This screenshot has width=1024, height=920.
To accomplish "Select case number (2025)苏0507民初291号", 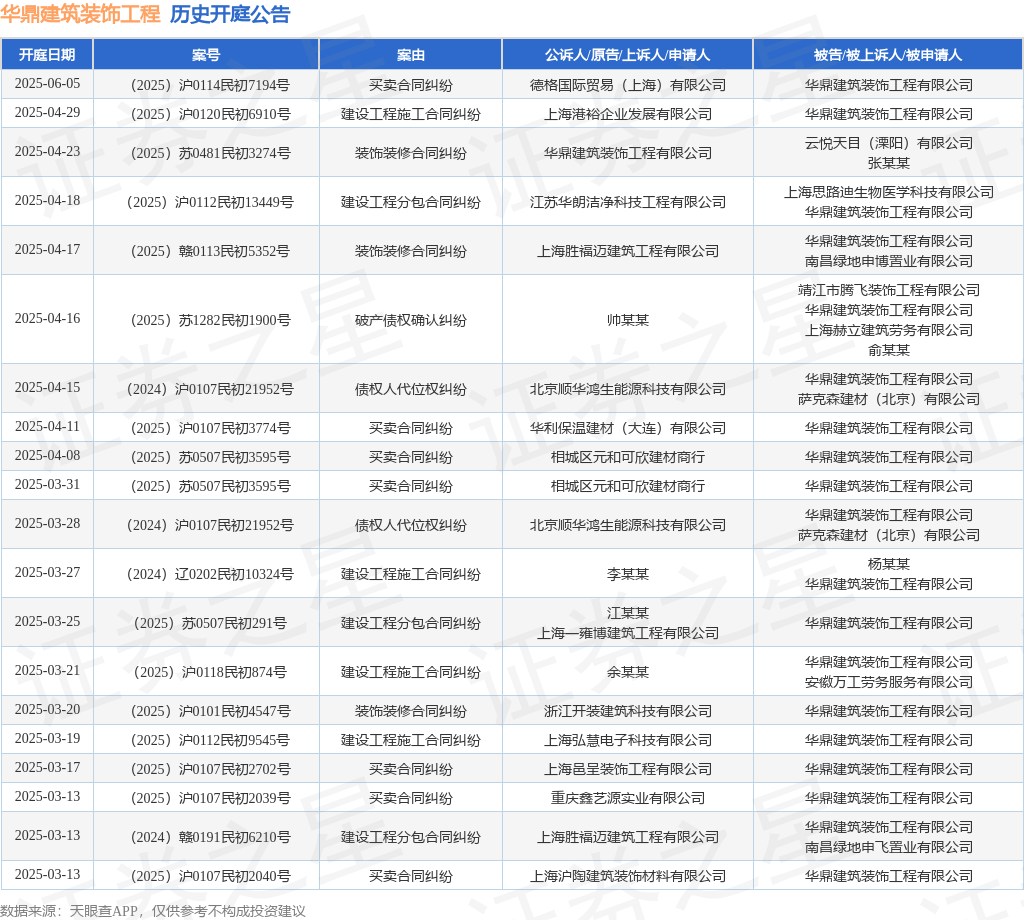I will tap(210, 623).
